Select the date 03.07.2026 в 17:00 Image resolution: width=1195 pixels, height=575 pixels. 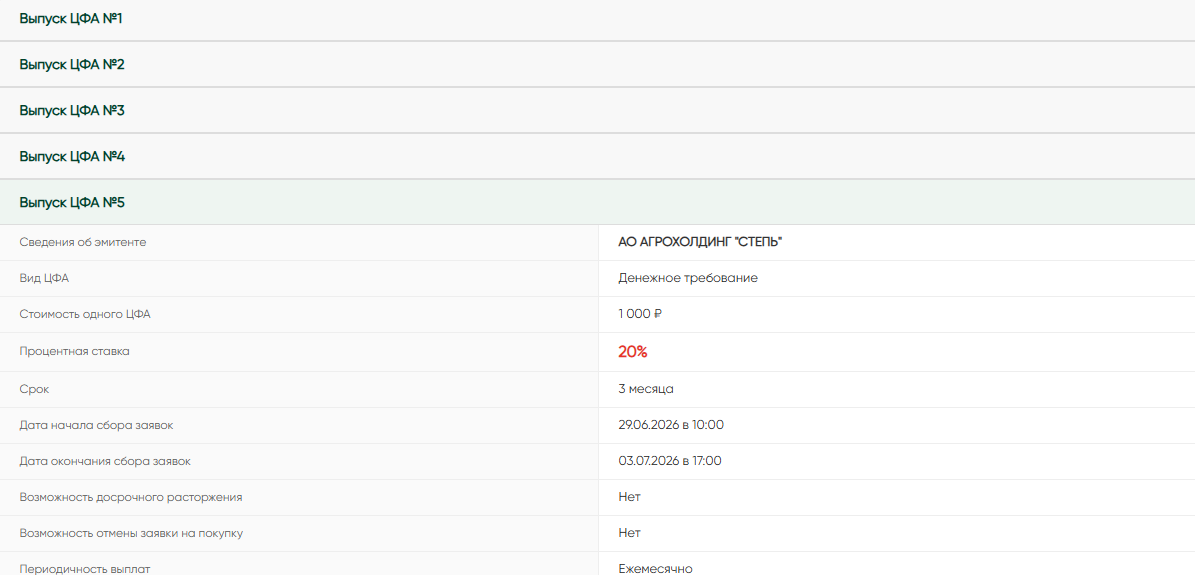point(670,461)
